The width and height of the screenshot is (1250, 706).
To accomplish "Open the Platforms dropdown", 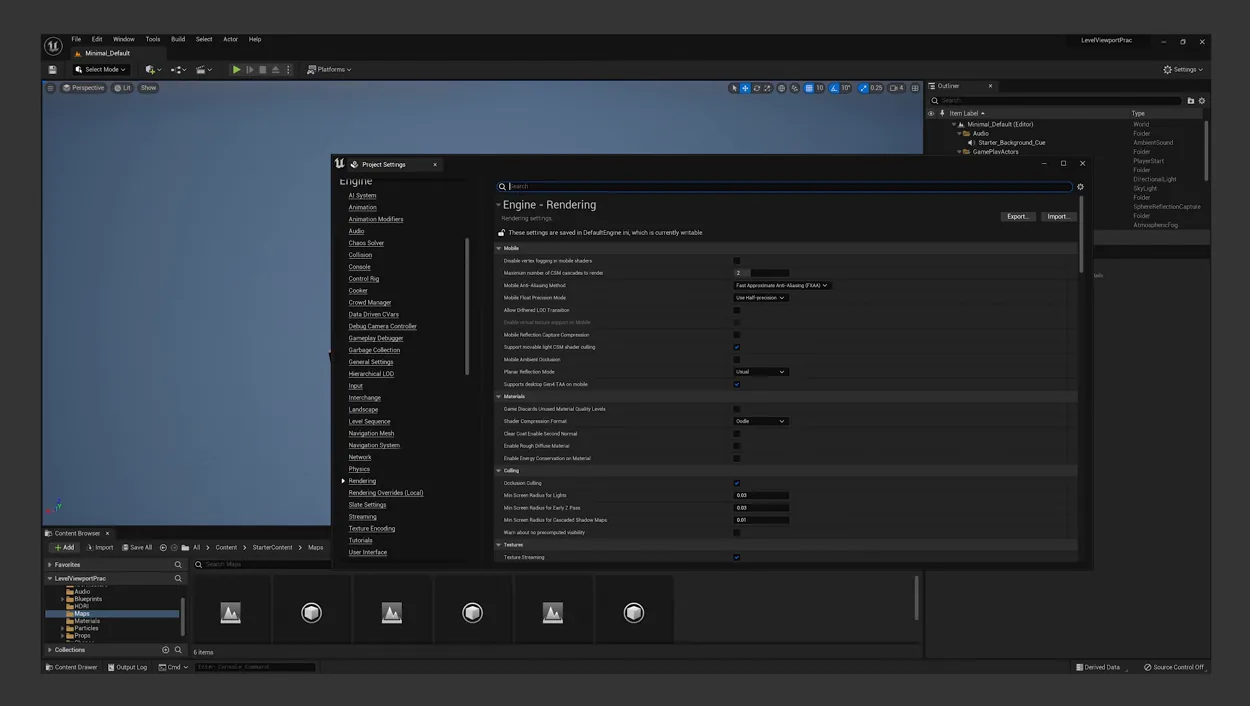I will (329, 70).
